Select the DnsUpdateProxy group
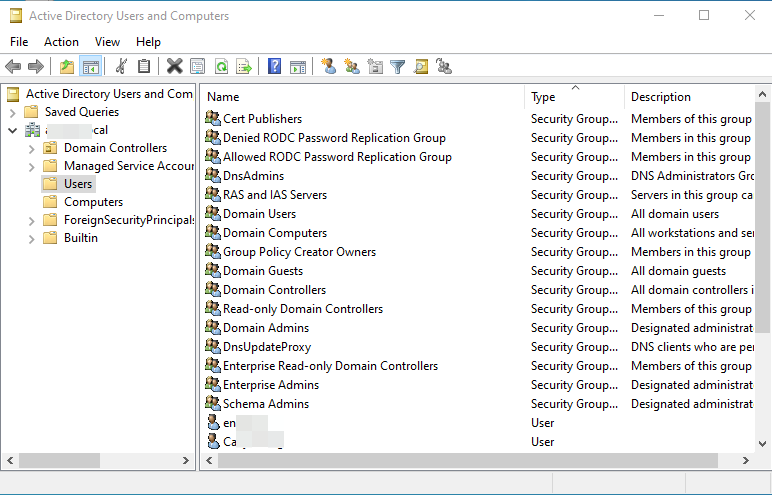The width and height of the screenshot is (772, 495). [x=267, y=347]
